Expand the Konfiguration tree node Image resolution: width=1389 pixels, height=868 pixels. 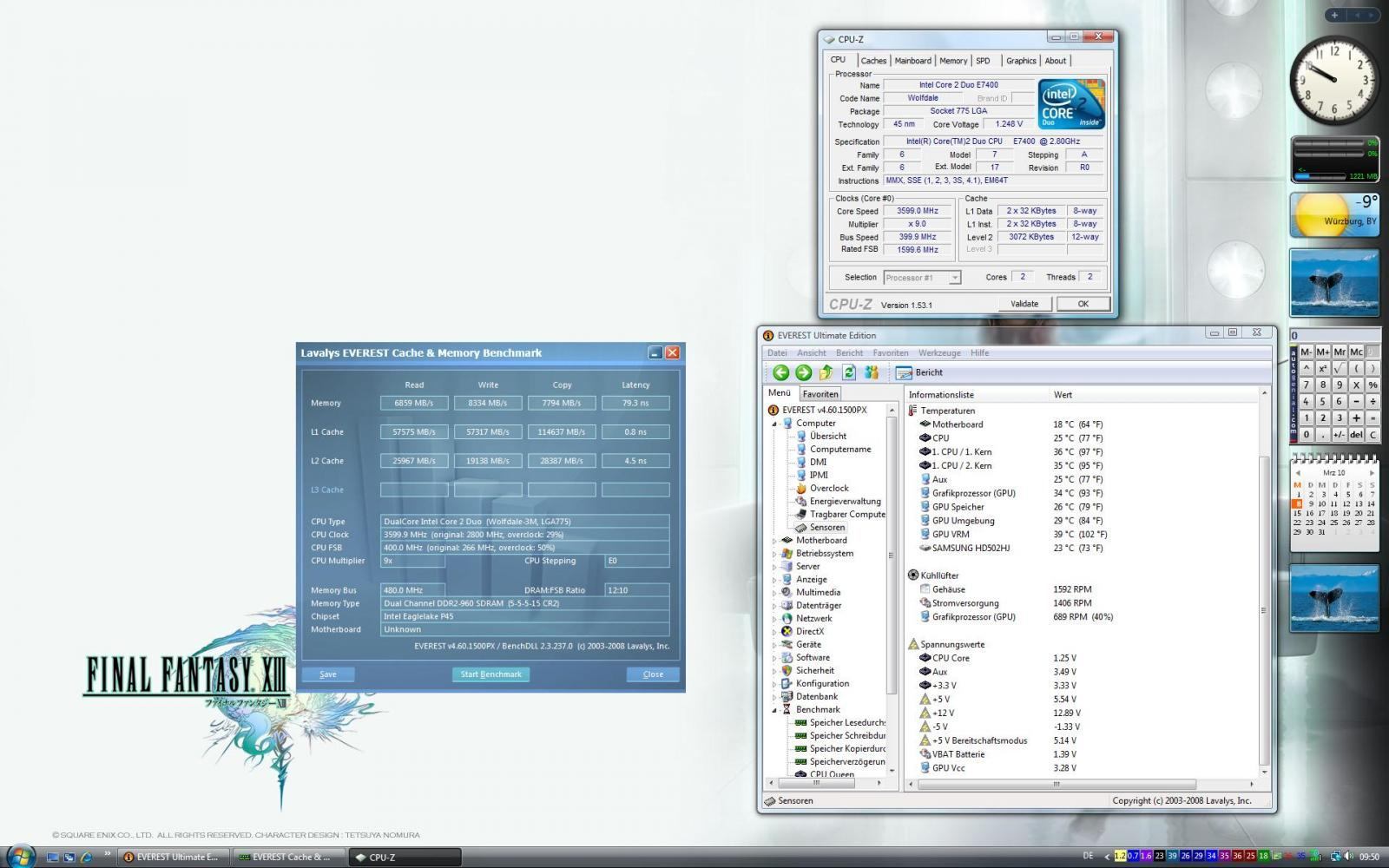[x=774, y=684]
